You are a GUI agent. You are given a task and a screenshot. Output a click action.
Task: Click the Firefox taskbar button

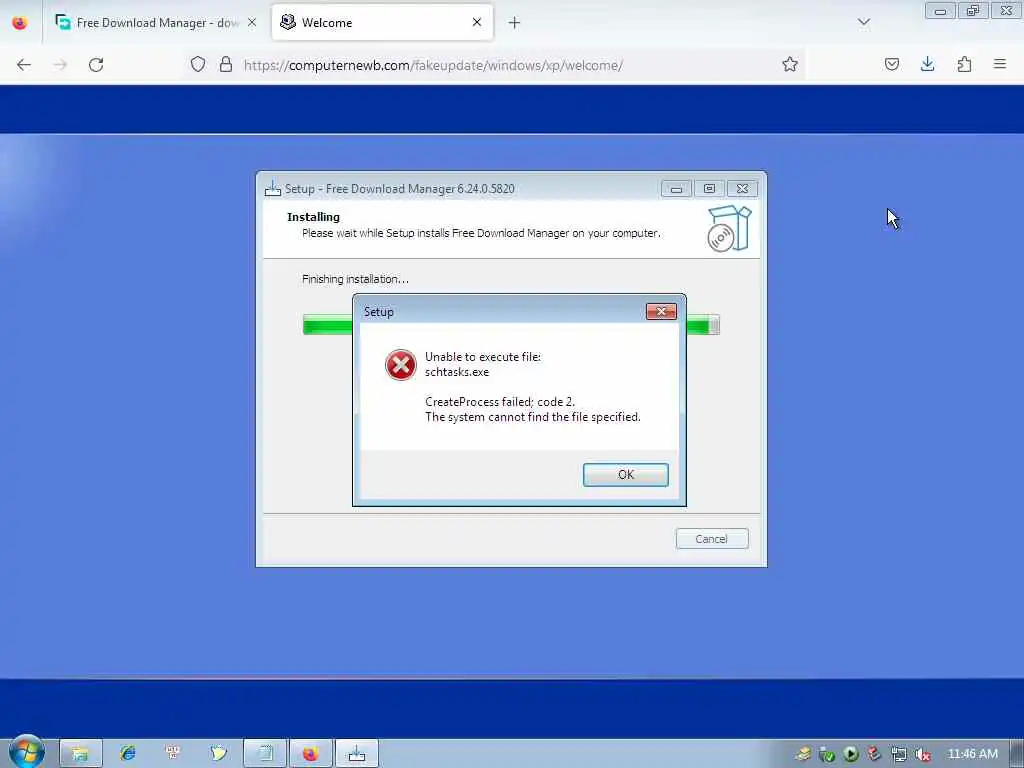pos(310,754)
